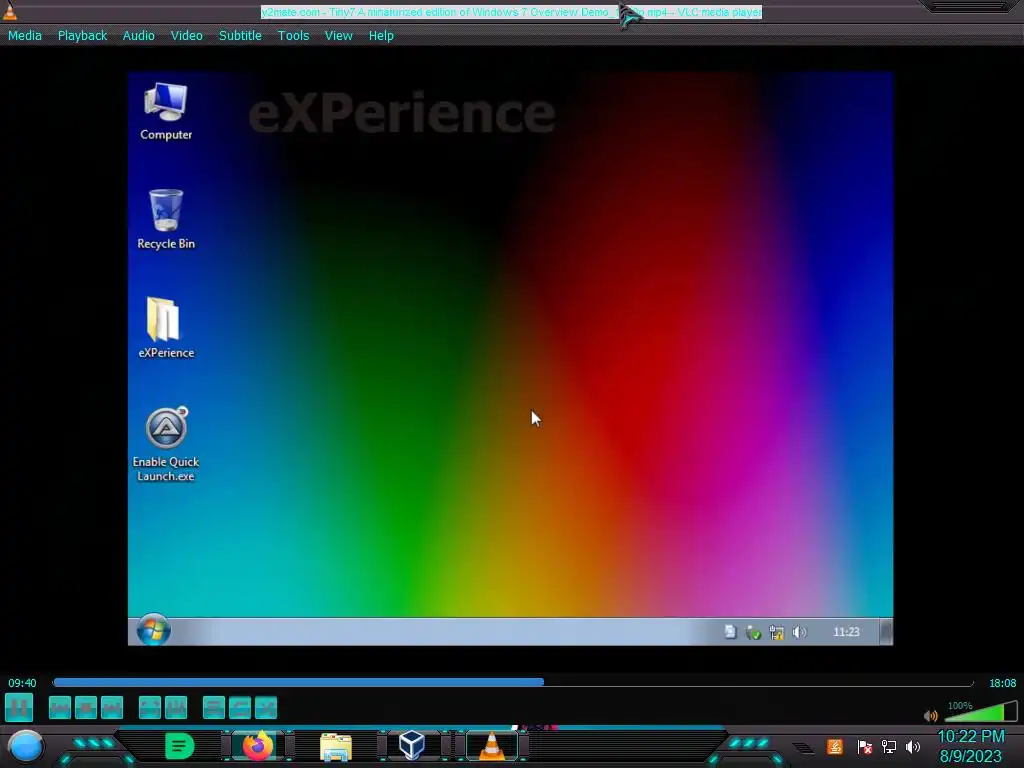Click the Recycle Bin icon in the video
Viewport: 1024px width, 768px height.
point(166,219)
